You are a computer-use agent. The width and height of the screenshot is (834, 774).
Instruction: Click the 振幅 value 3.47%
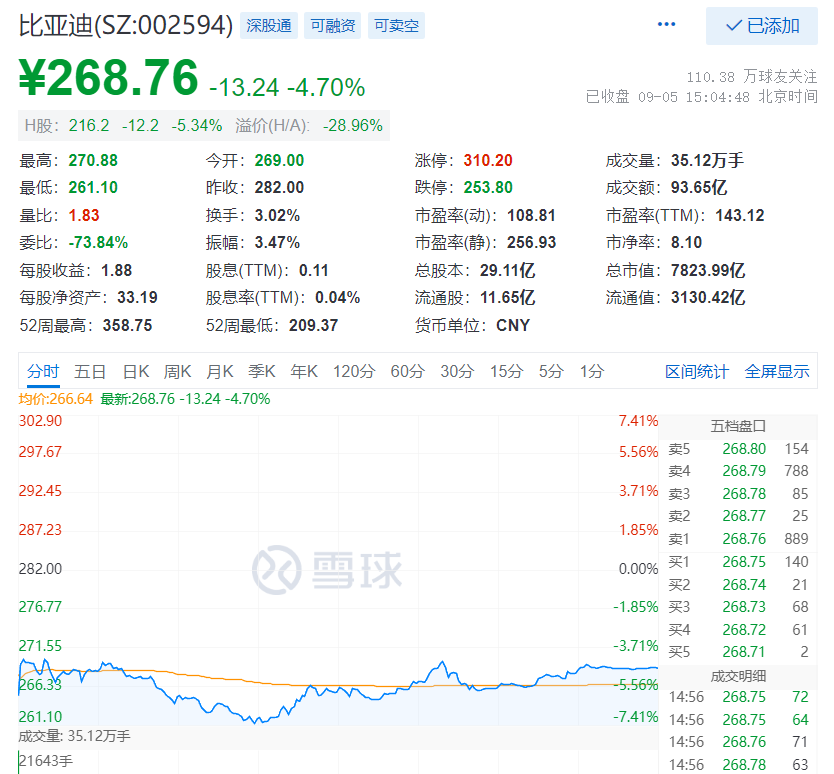coord(277,243)
